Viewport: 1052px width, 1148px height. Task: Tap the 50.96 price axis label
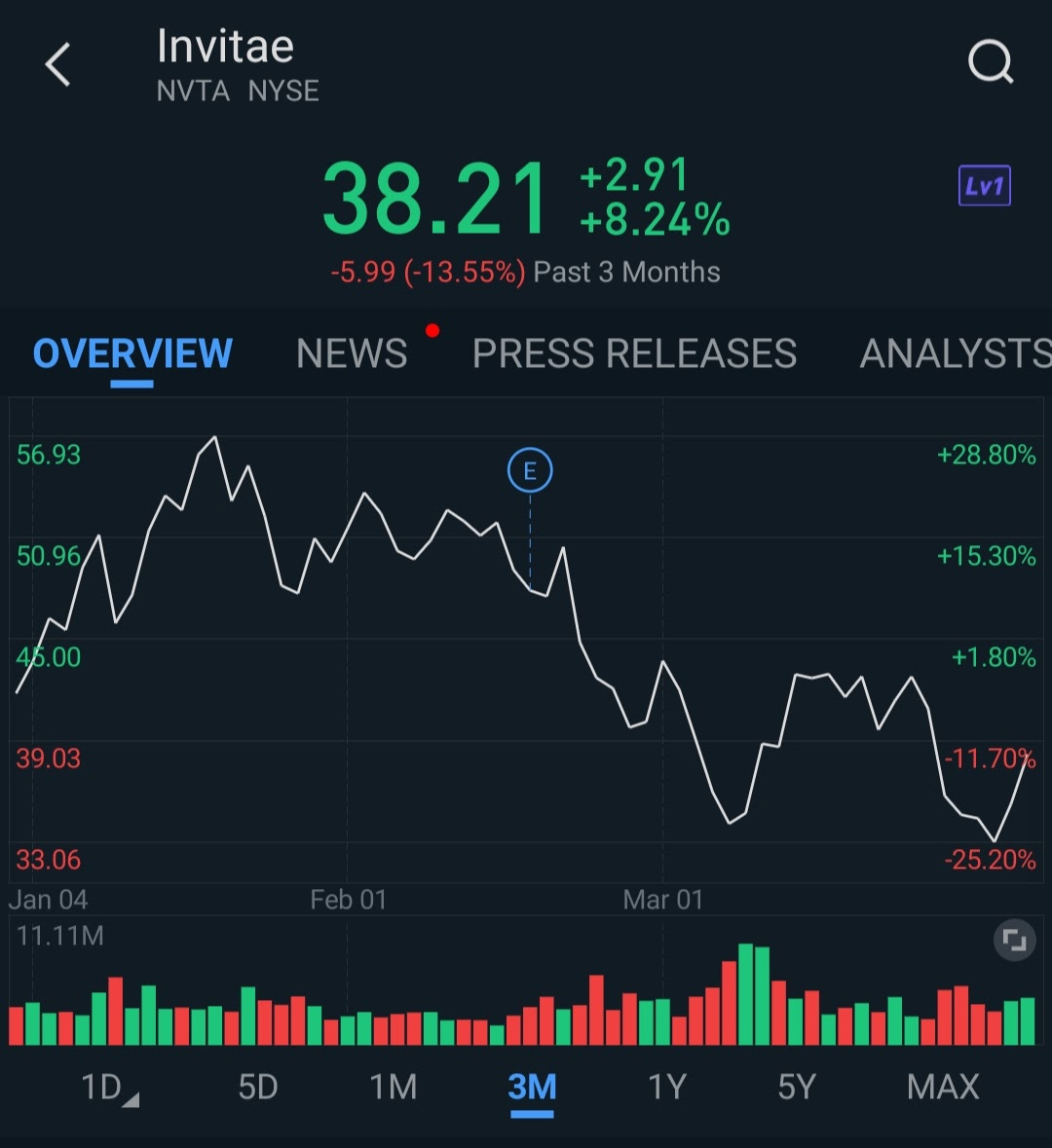pos(49,556)
